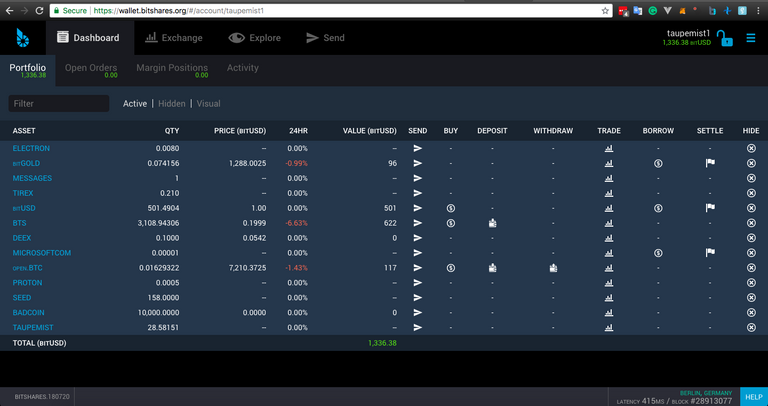The height and width of the screenshot is (406, 768).
Task: Hide the ELECTRON asset
Action: [751, 148]
